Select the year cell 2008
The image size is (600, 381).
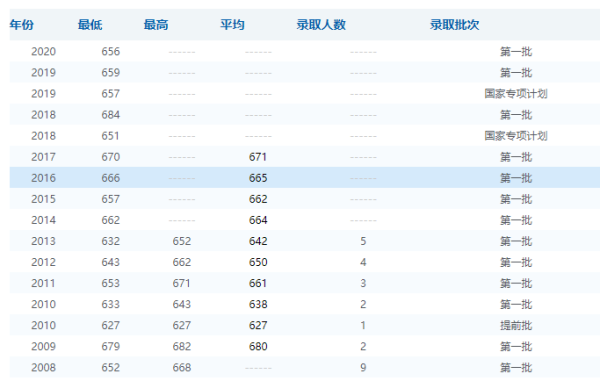coord(43,367)
